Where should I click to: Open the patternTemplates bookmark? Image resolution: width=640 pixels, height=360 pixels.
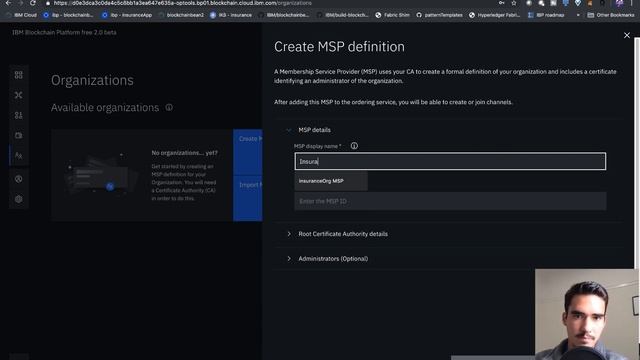[x=439, y=15]
